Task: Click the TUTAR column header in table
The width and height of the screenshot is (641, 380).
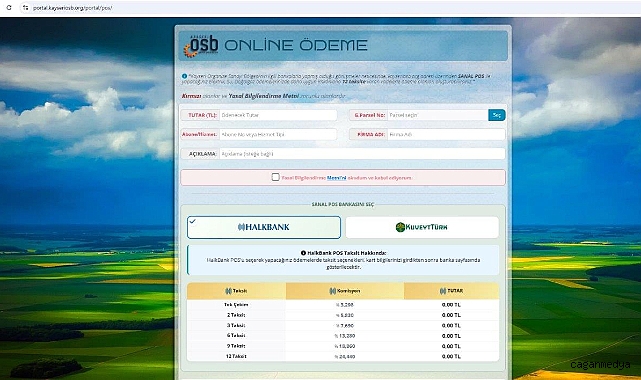Action: tap(451, 291)
